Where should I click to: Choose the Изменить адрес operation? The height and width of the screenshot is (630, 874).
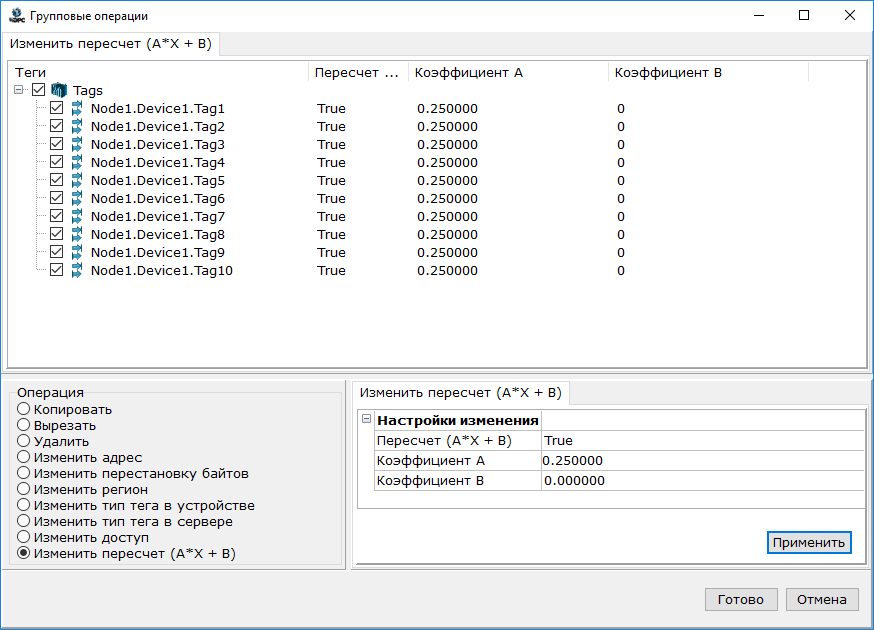pyautogui.click(x=24, y=457)
